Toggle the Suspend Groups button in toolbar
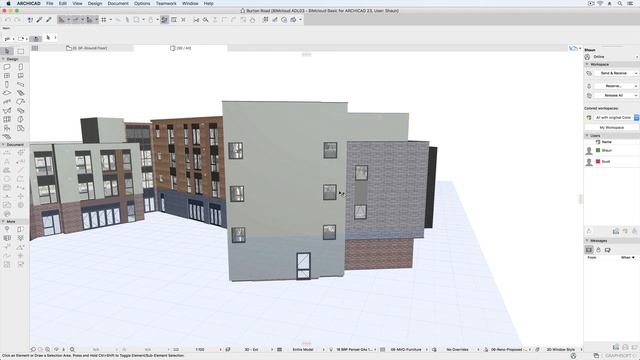The width and height of the screenshot is (640, 360). pyautogui.click(x=164, y=20)
